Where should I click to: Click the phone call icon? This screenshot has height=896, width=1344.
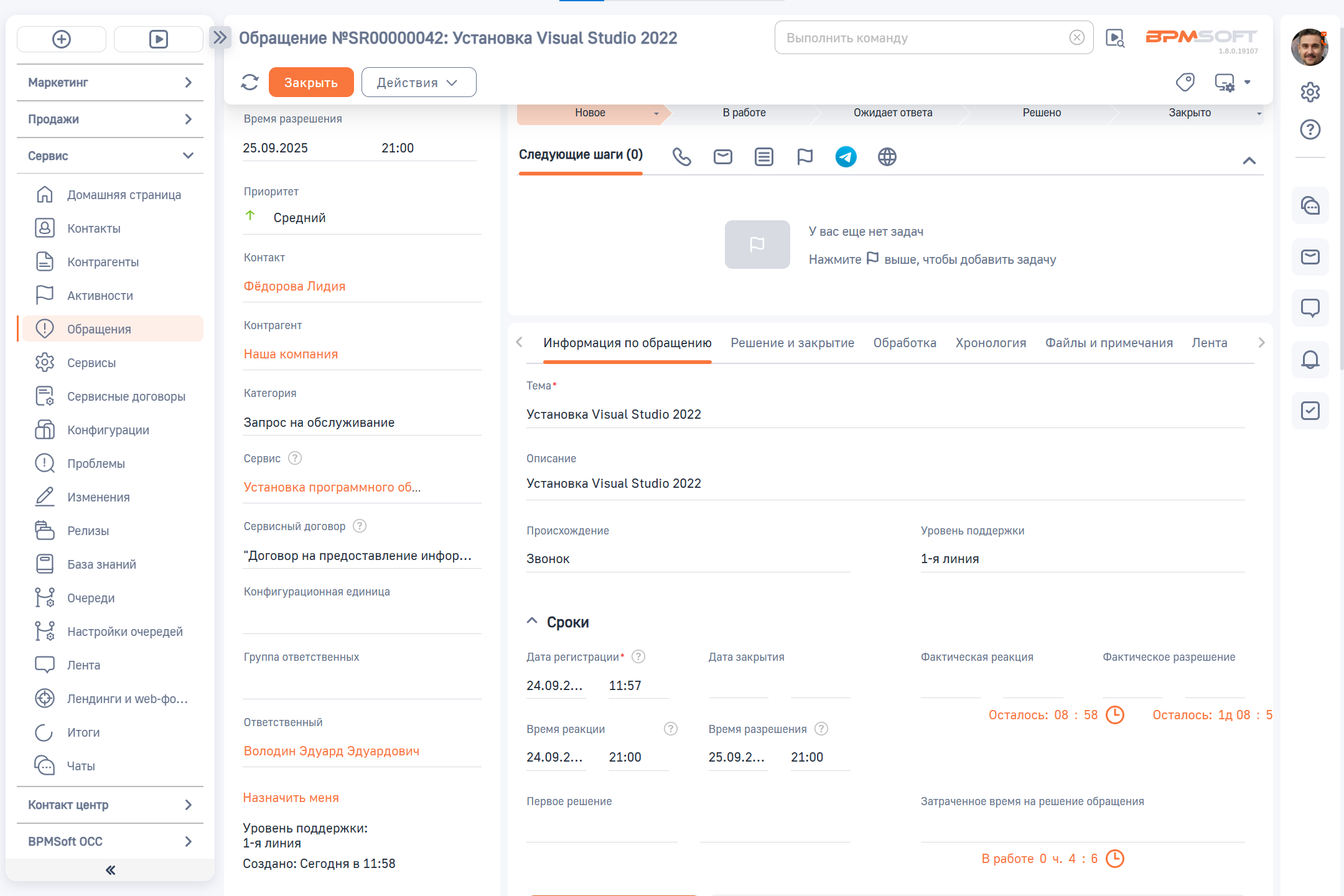pos(682,157)
